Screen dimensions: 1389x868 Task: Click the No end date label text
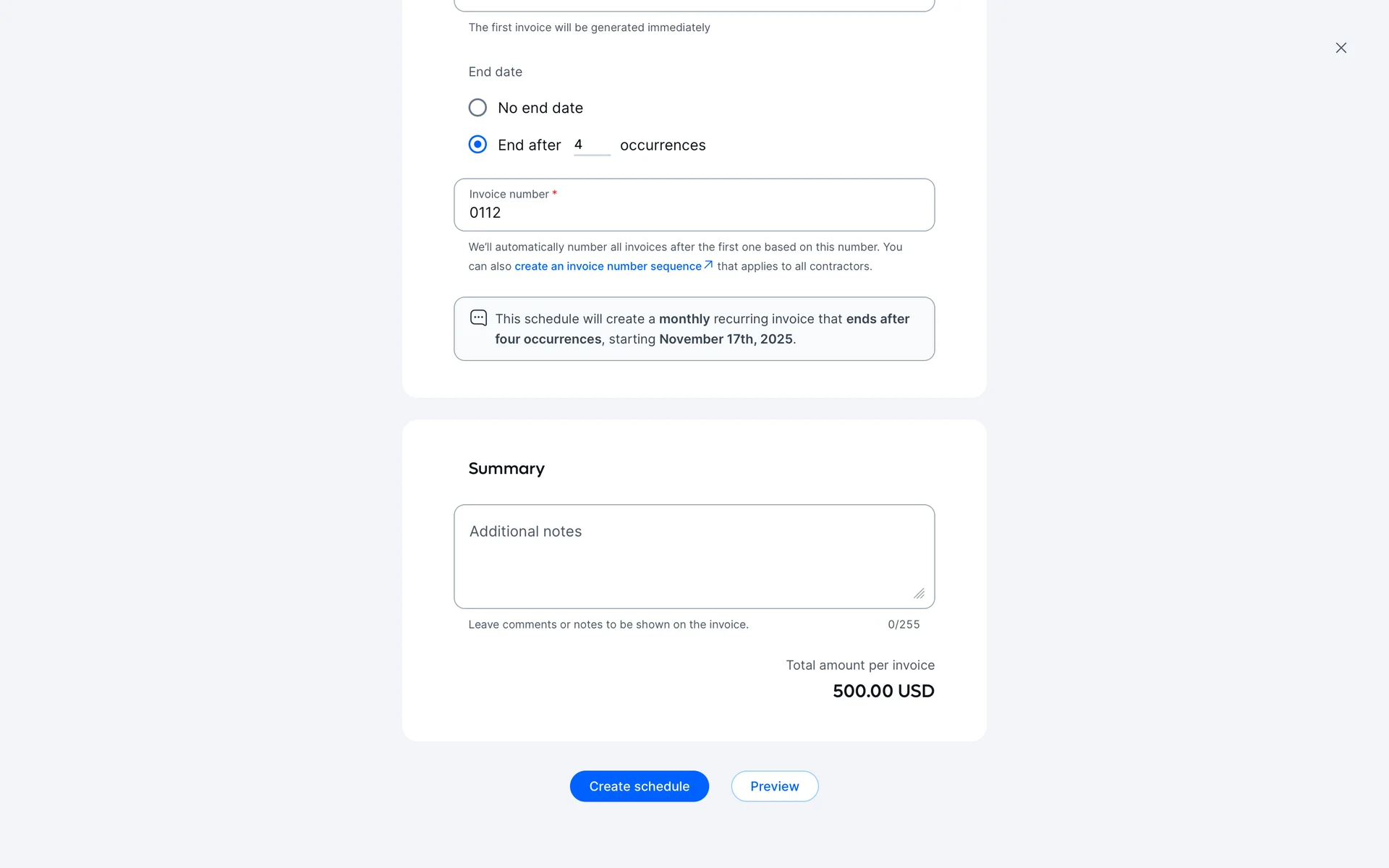(x=540, y=108)
